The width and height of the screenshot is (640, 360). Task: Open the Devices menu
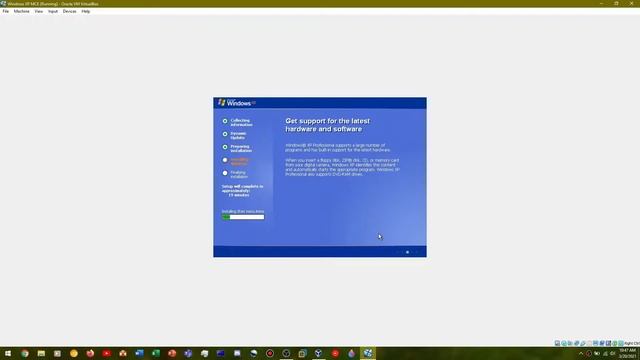(69, 11)
